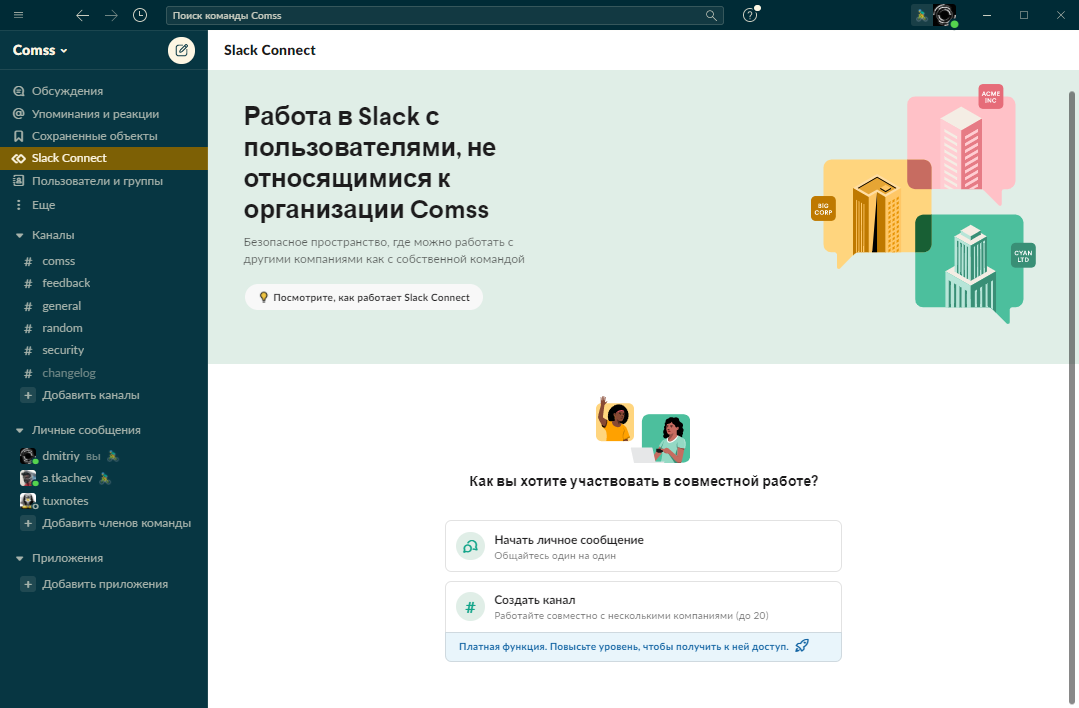The height and width of the screenshot is (708, 1079).
Task: Open the feedback channel
Action: point(66,283)
